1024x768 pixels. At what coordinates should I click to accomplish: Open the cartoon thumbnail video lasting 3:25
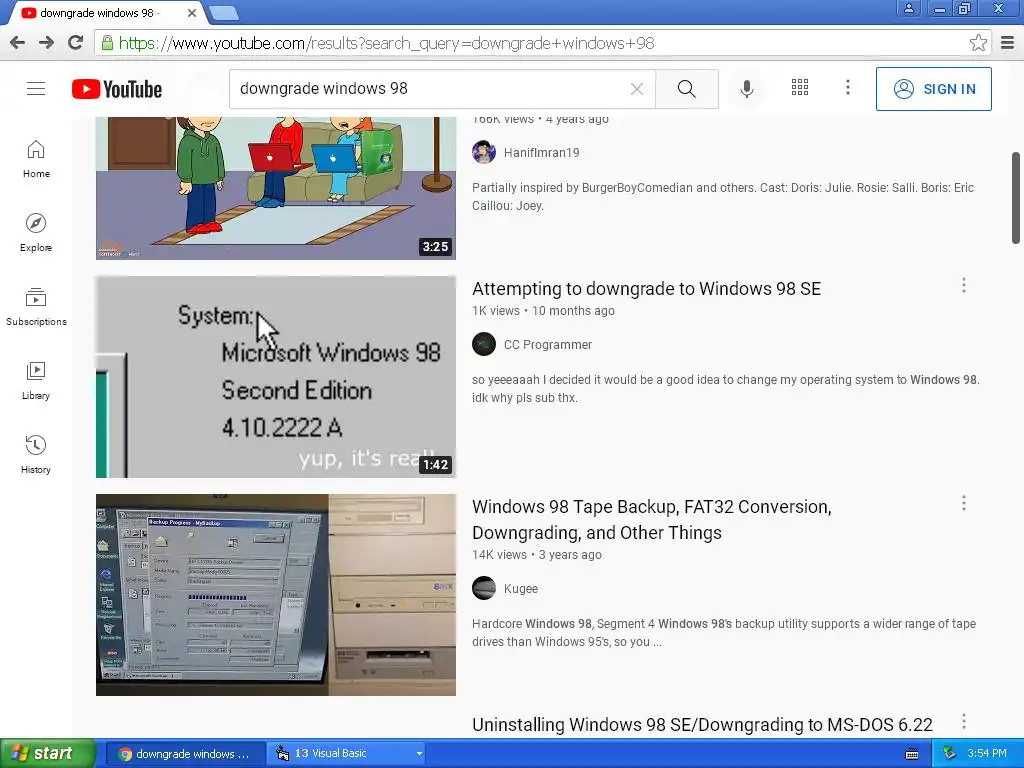(x=276, y=188)
